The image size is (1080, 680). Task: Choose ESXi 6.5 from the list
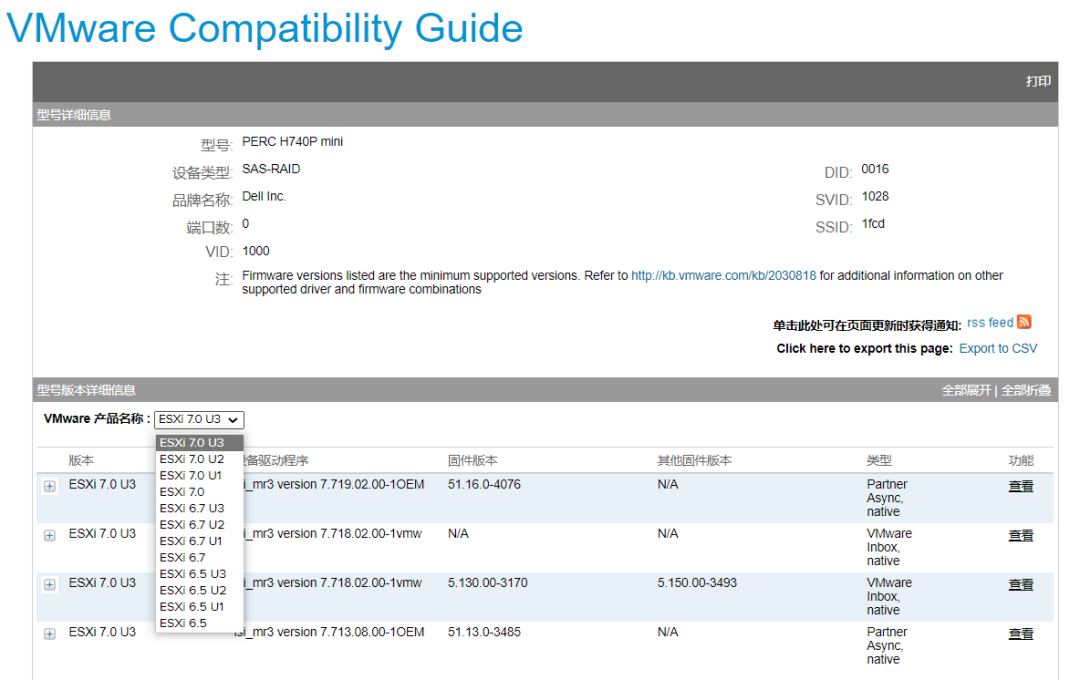200,623
